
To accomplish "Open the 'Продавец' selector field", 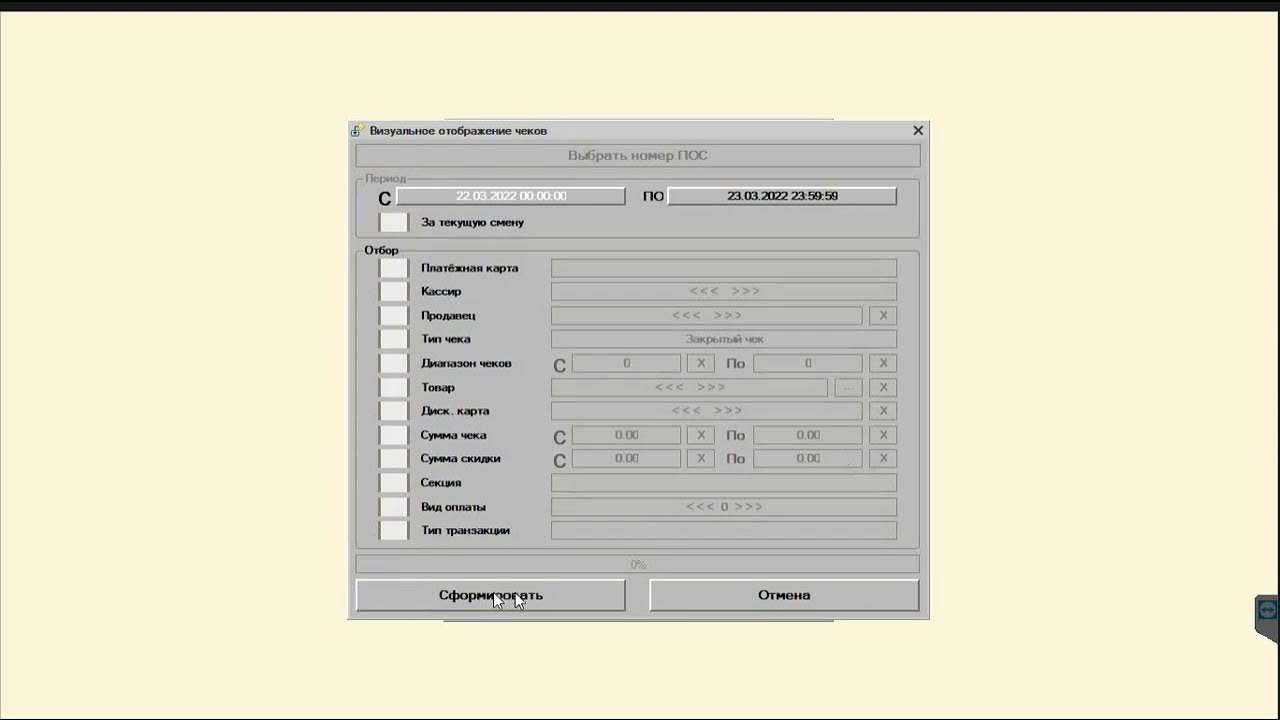I will click(x=706, y=315).
